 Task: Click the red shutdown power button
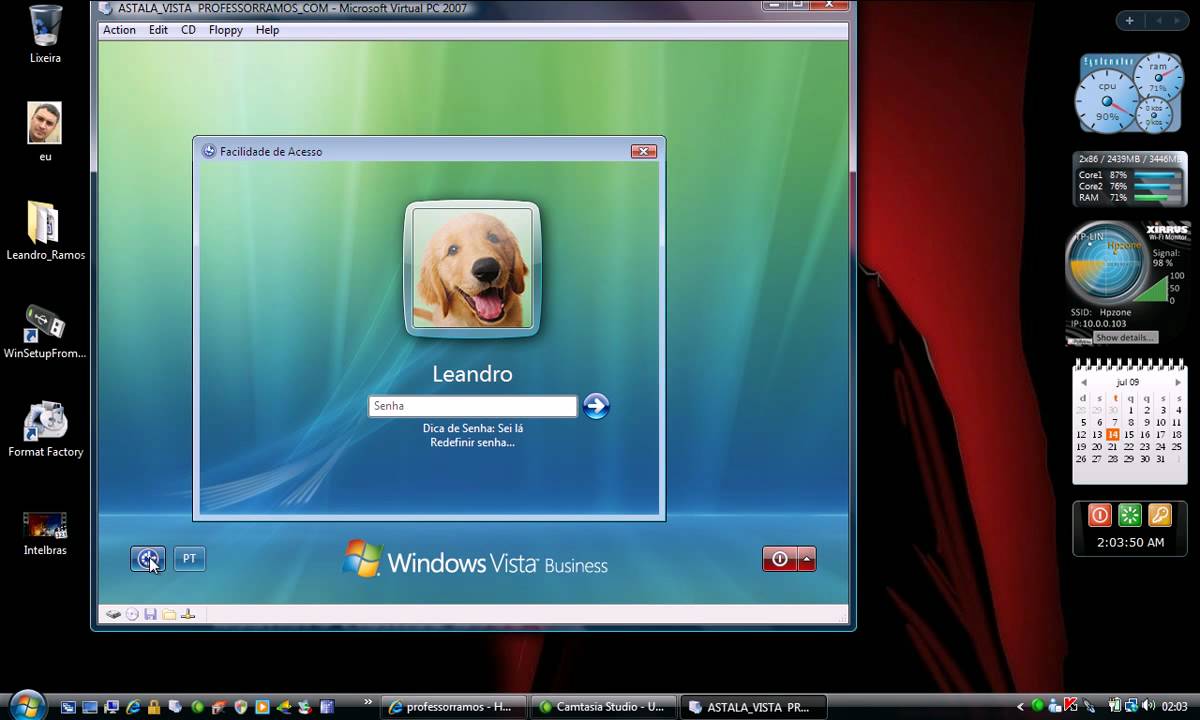(x=780, y=559)
